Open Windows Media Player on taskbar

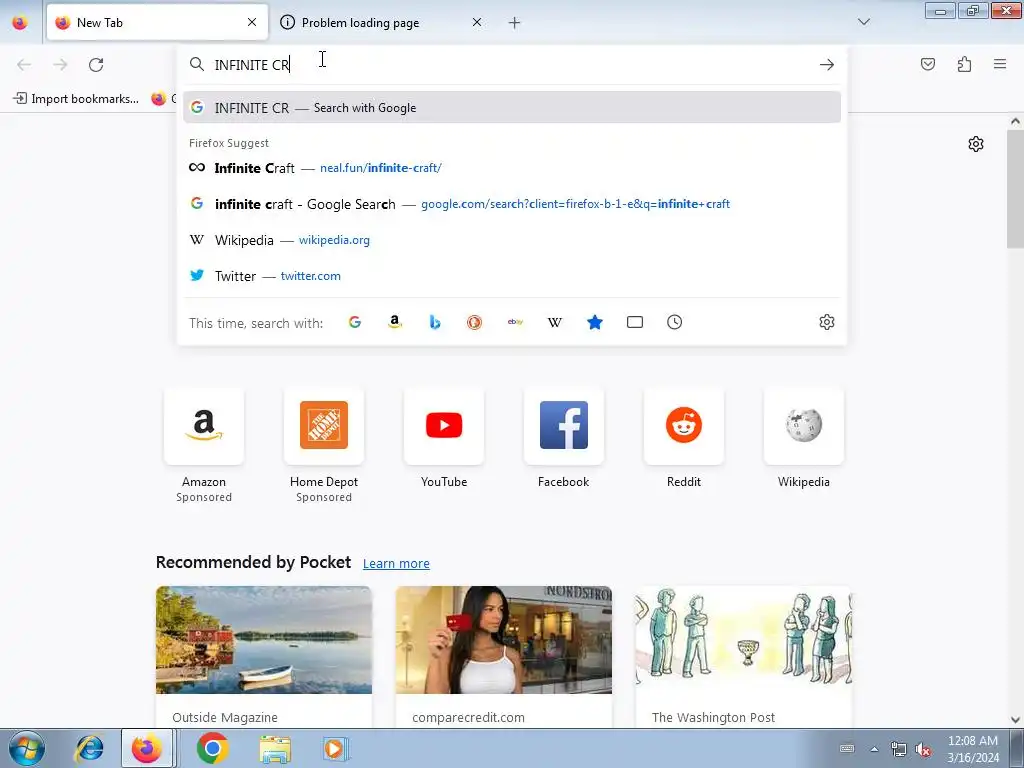click(x=336, y=748)
